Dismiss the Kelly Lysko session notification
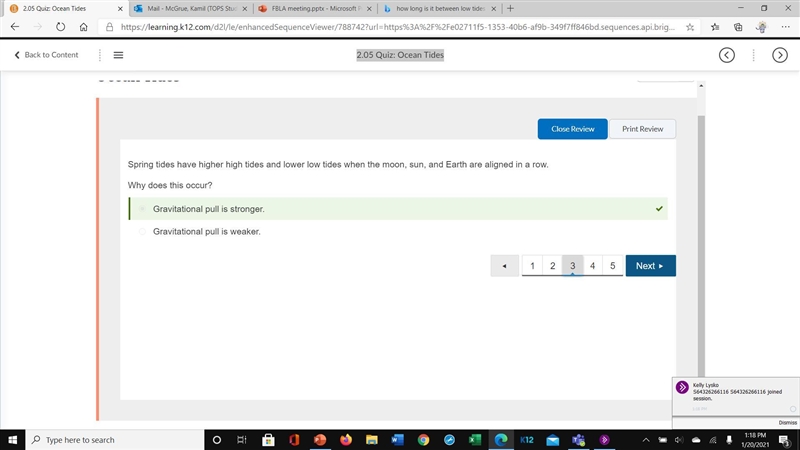This screenshot has width=800, height=450. coord(787,422)
